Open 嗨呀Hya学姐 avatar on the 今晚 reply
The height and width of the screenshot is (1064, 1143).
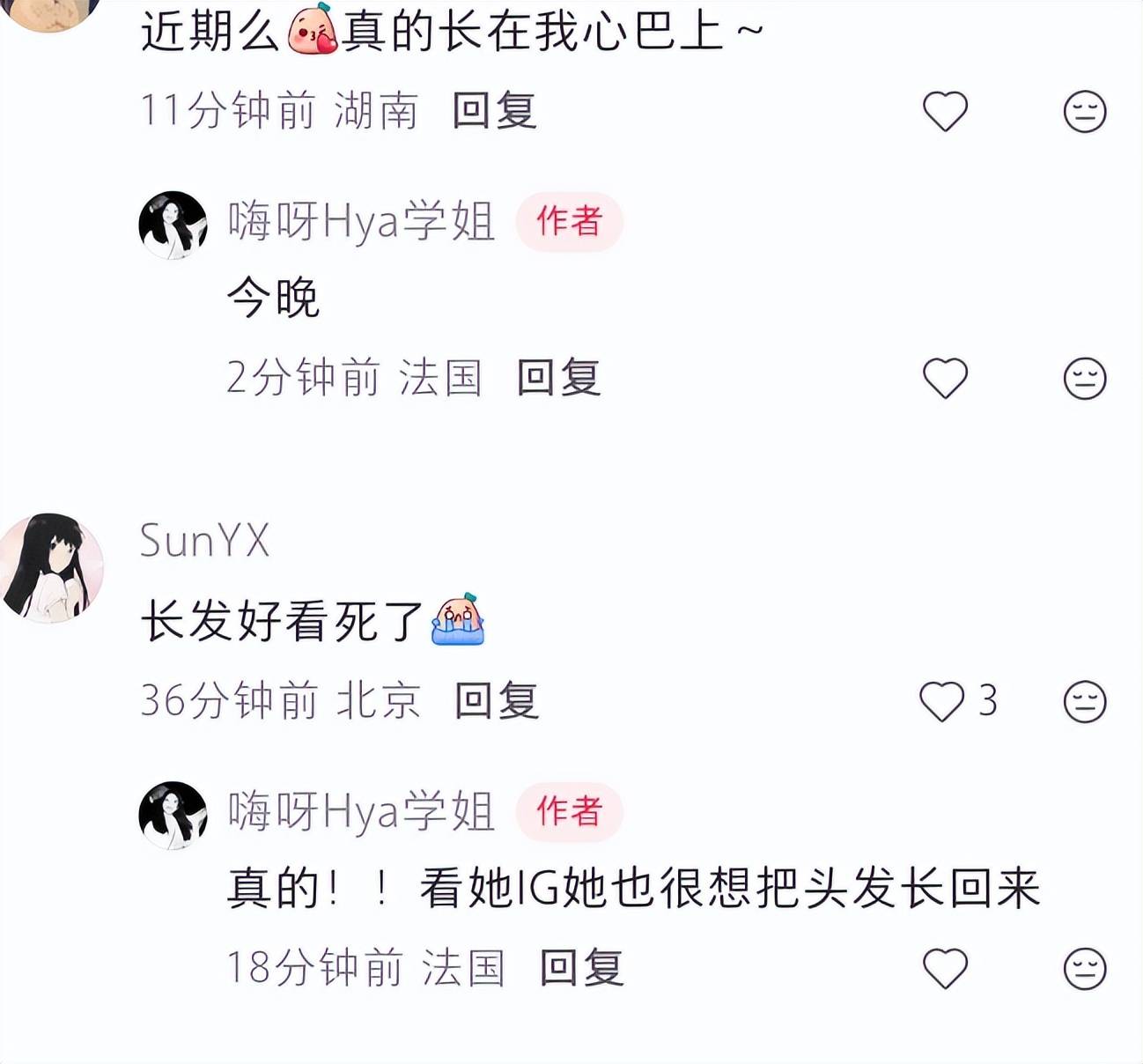(173, 225)
